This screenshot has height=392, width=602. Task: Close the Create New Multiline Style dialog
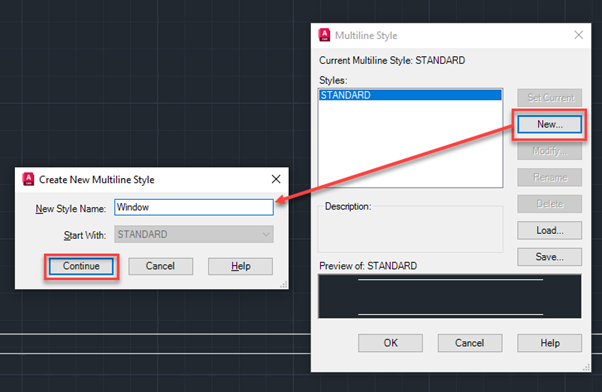click(276, 179)
